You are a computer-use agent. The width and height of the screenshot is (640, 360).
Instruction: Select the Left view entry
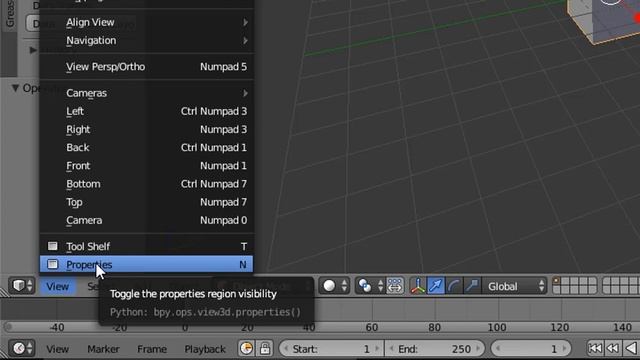pyautogui.click(x=146, y=111)
